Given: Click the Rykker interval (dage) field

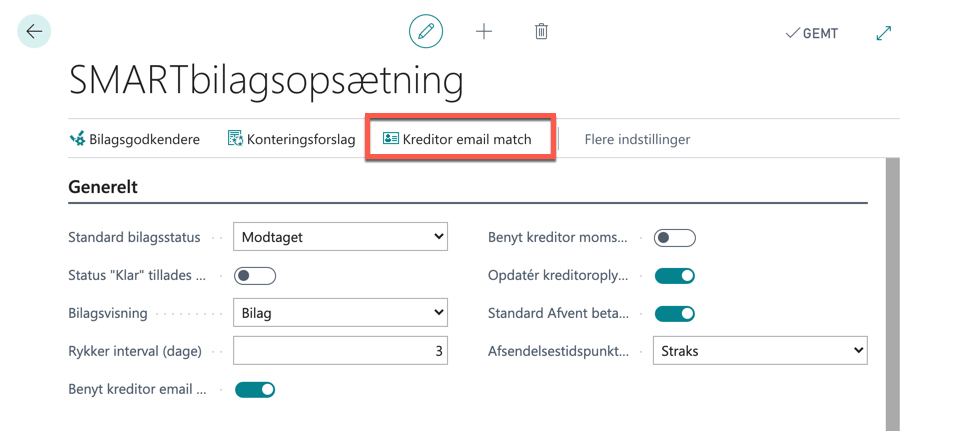Looking at the screenshot, I should [340, 351].
